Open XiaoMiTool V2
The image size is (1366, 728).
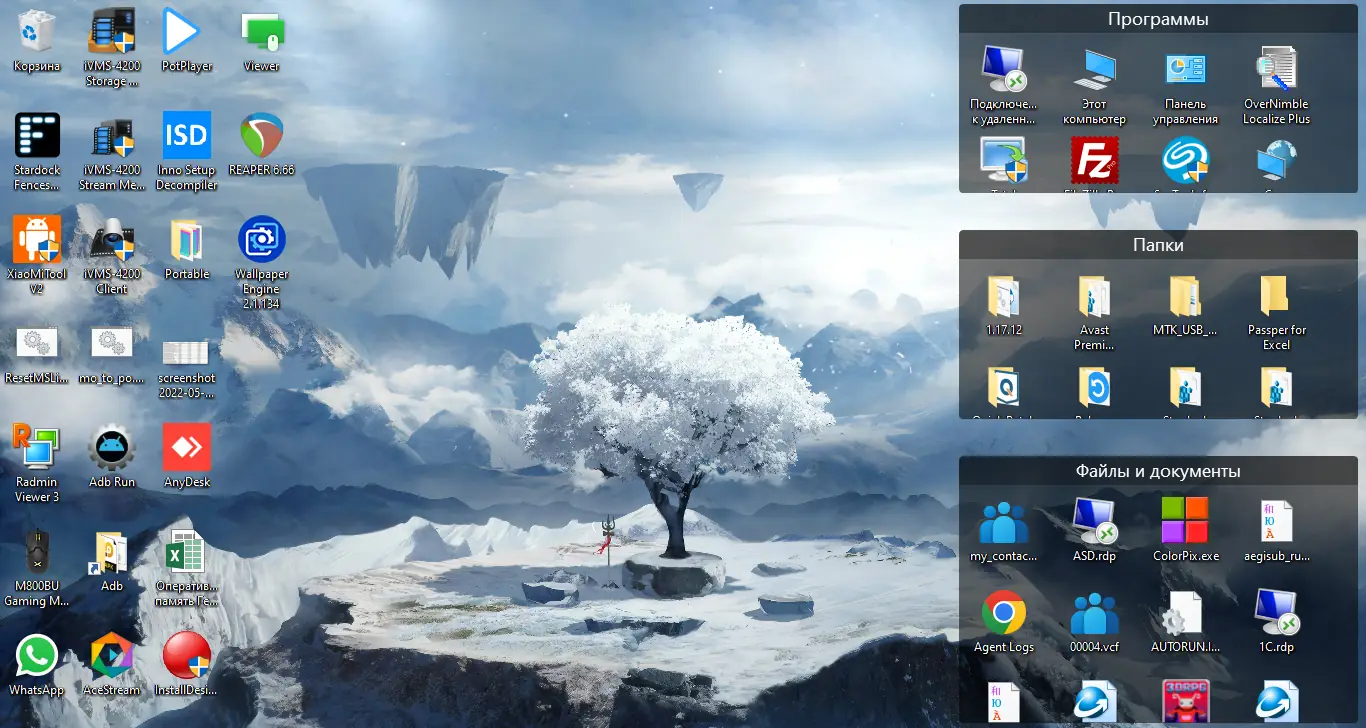(x=37, y=242)
